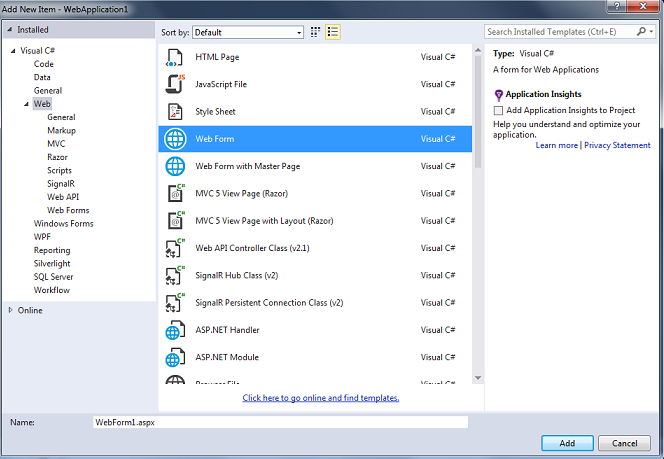Viewport: 664px width, 459px height.
Task: Click the scroll up arrow of template list
Action: 478,50
